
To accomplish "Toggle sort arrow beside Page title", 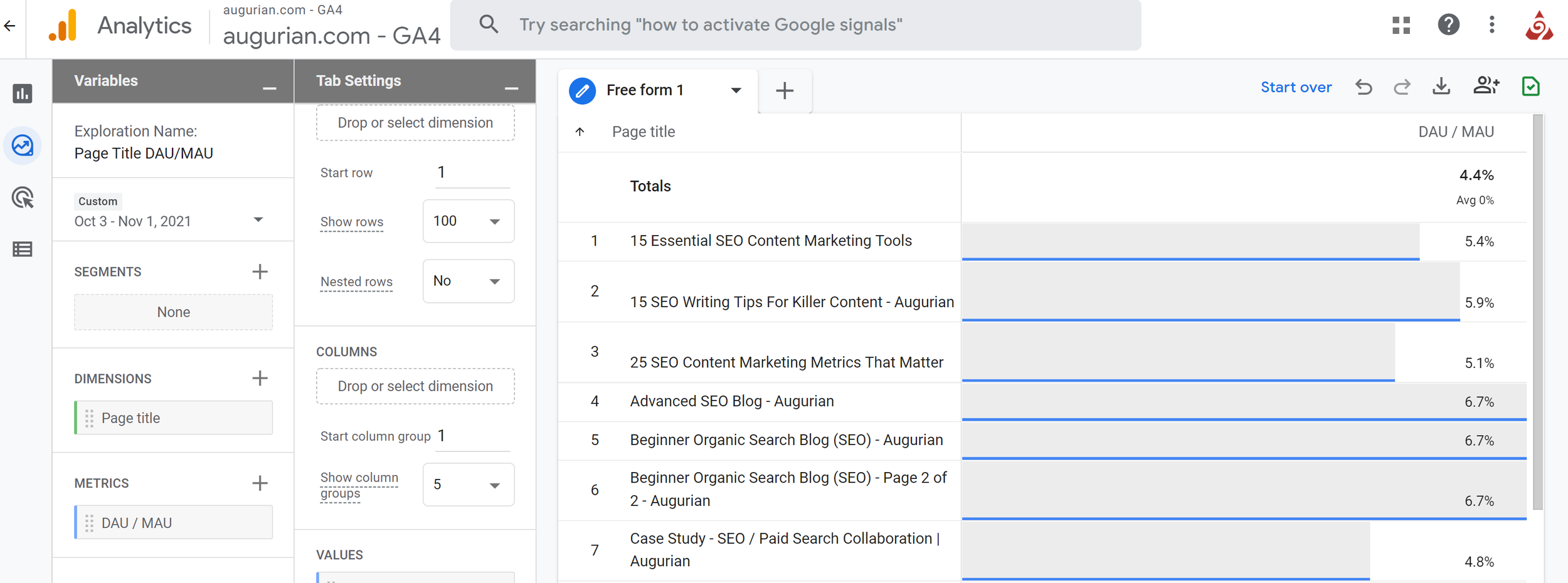I will (580, 132).
